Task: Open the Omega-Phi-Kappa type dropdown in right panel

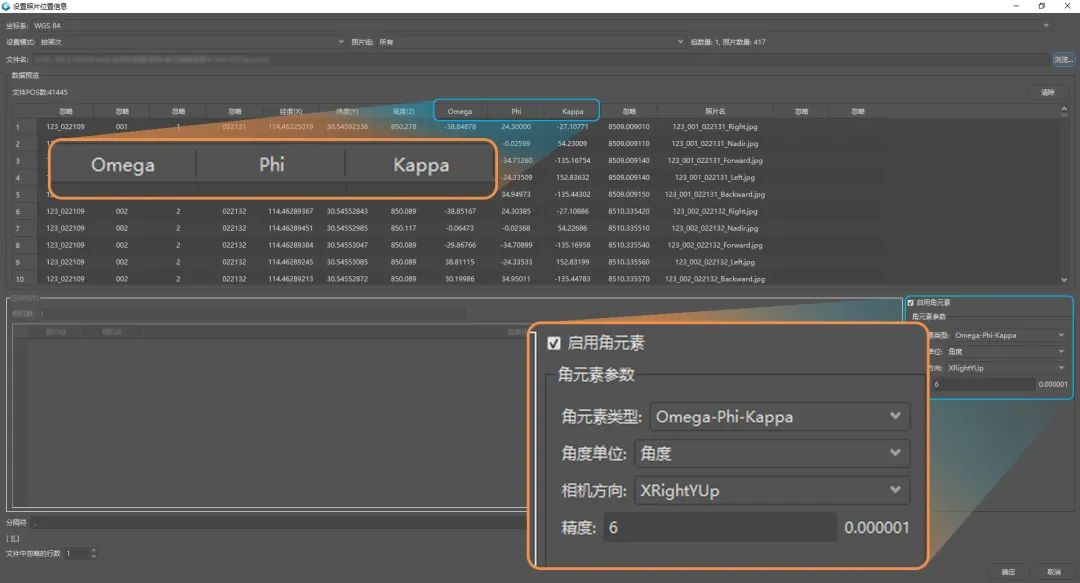Action: point(1009,335)
